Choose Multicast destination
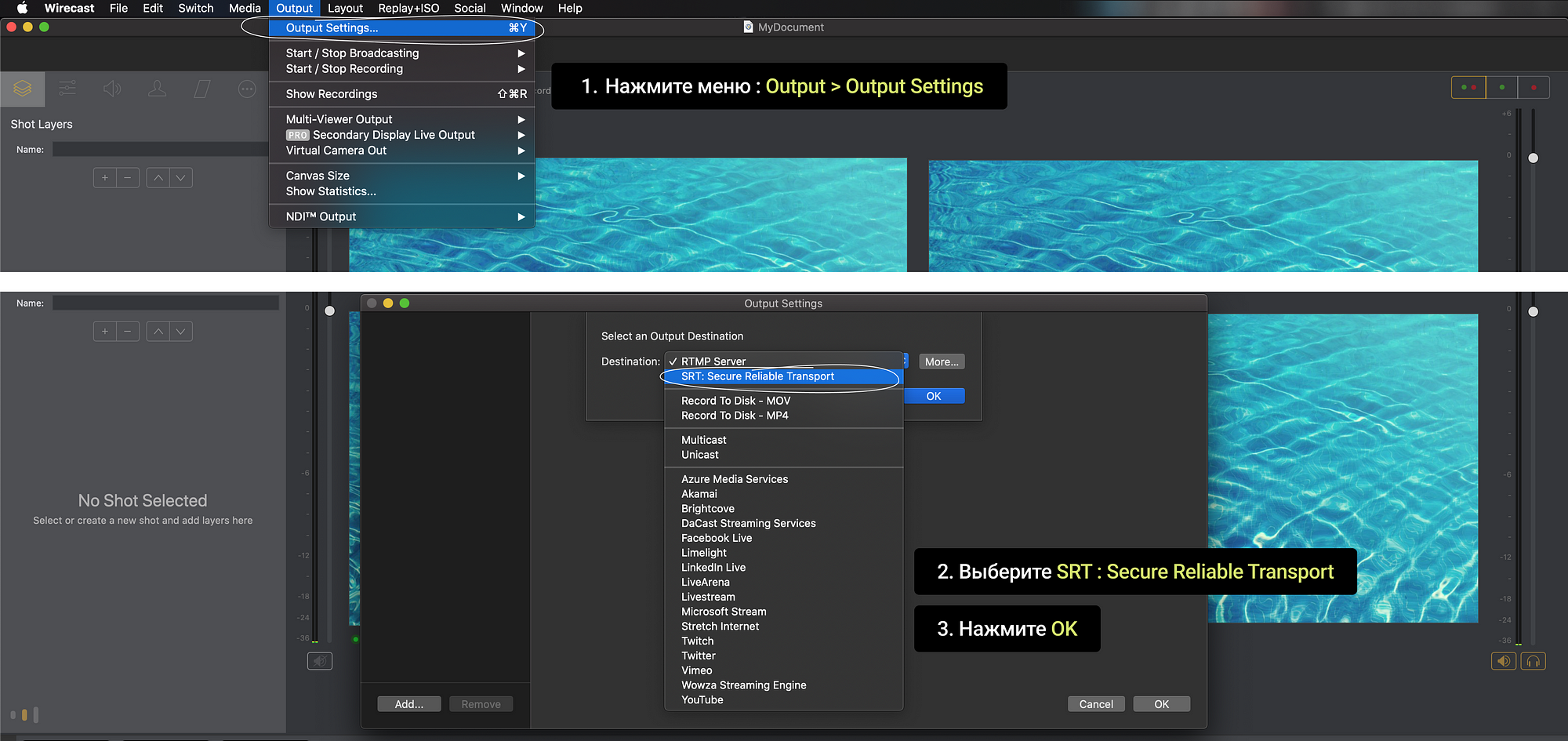This screenshot has width=1568, height=741. 784,440
